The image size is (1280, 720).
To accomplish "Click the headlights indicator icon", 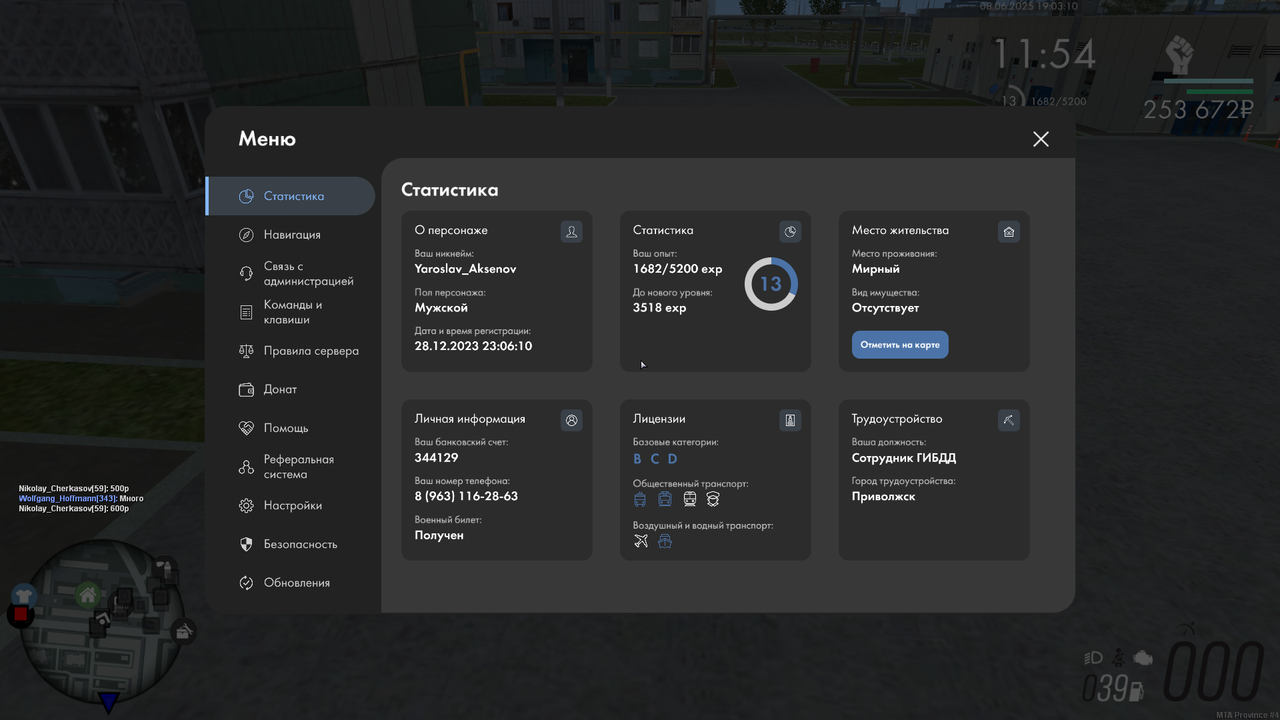I will 1093,658.
